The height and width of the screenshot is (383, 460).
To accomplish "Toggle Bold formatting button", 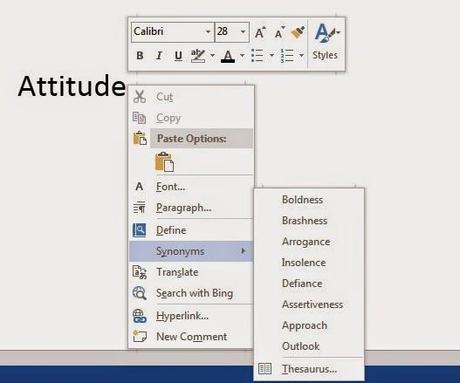I will 140,55.
